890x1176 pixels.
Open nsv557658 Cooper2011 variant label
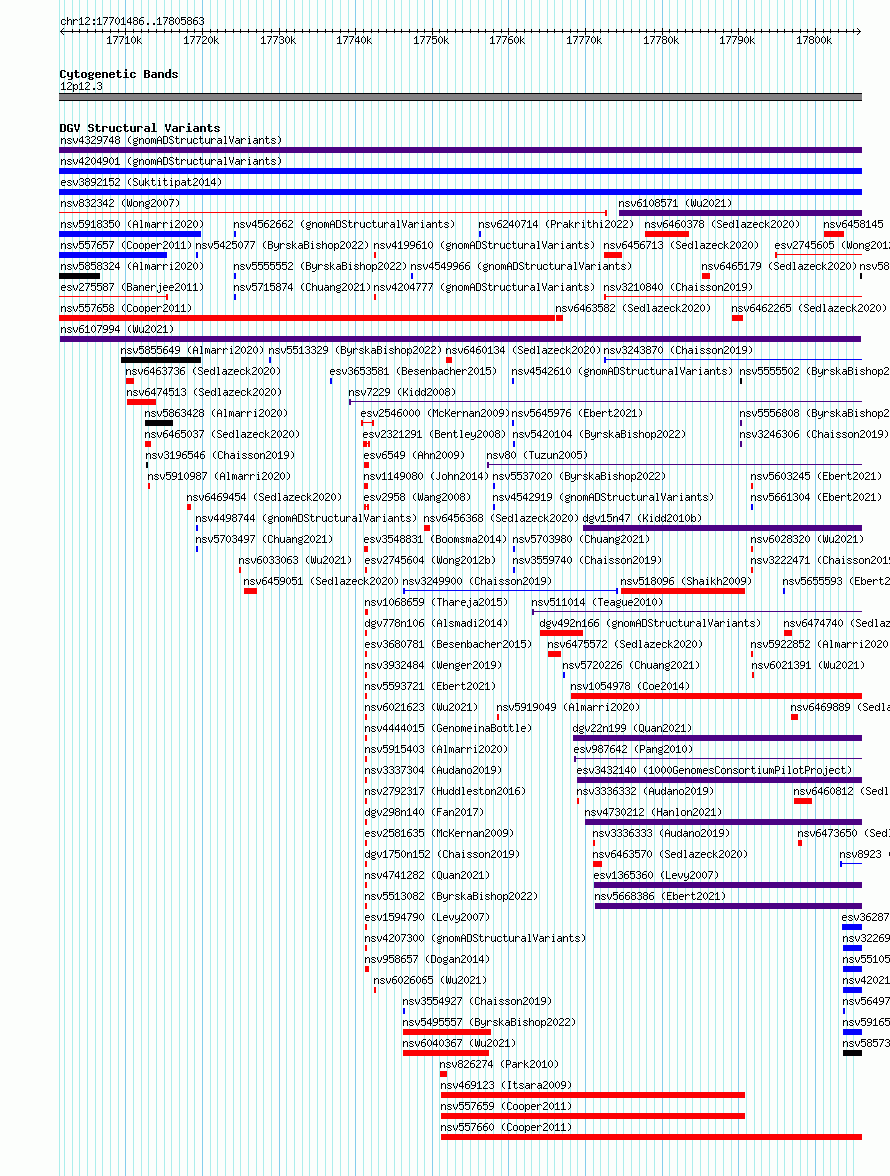coord(126,308)
